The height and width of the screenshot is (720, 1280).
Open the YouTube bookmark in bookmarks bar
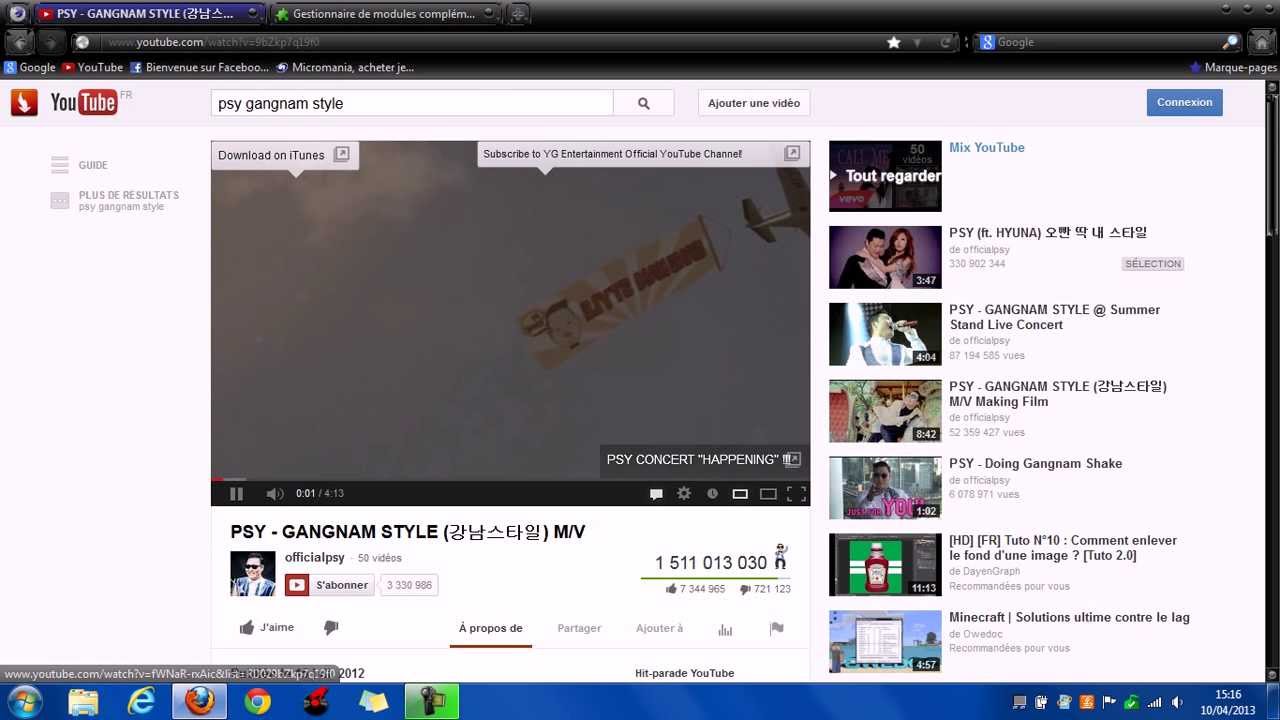pyautogui.click(x=92, y=67)
